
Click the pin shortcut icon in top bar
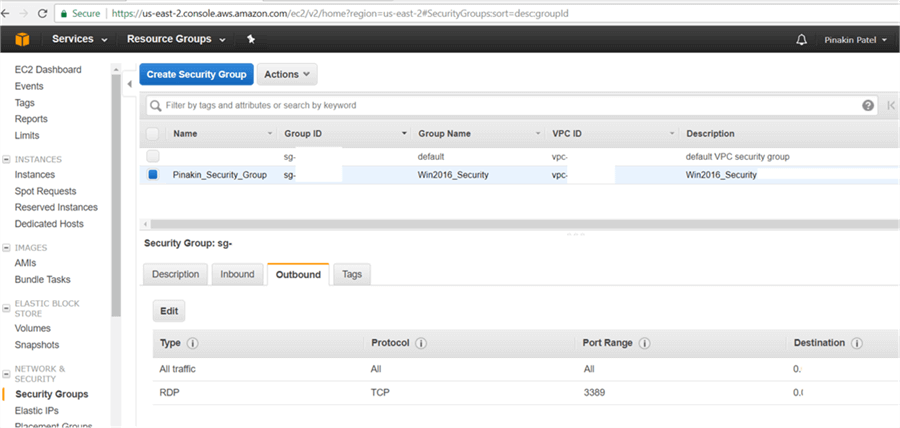pyautogui.click(x=251, y=39)
